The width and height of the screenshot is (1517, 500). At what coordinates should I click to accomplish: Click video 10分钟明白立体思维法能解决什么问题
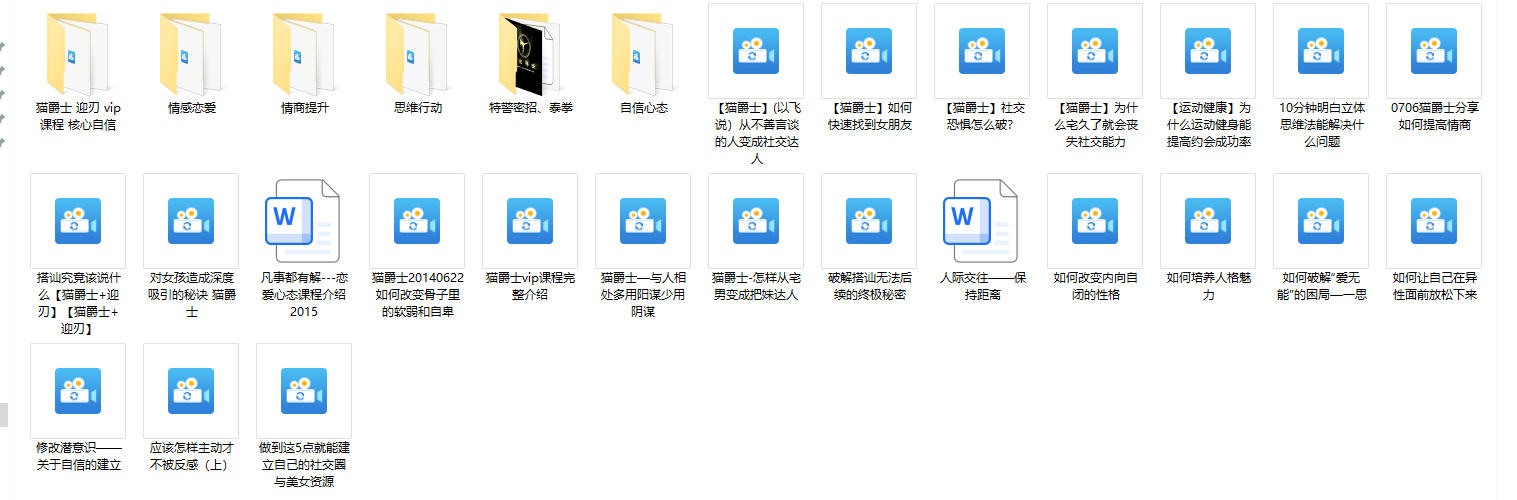[1320, 51]
